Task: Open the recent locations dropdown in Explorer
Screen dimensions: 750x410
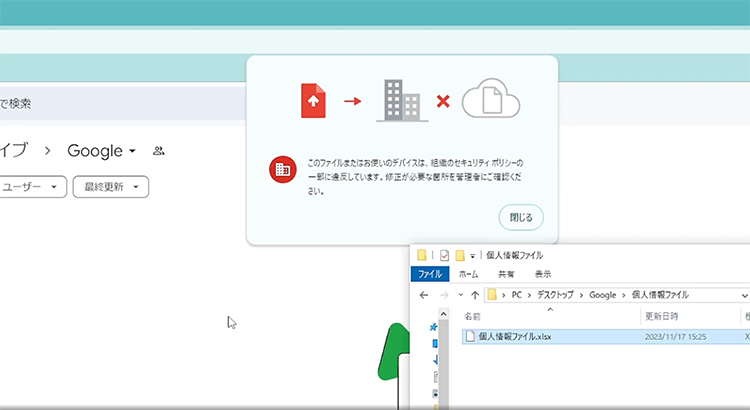Action: tap(461, 295)
